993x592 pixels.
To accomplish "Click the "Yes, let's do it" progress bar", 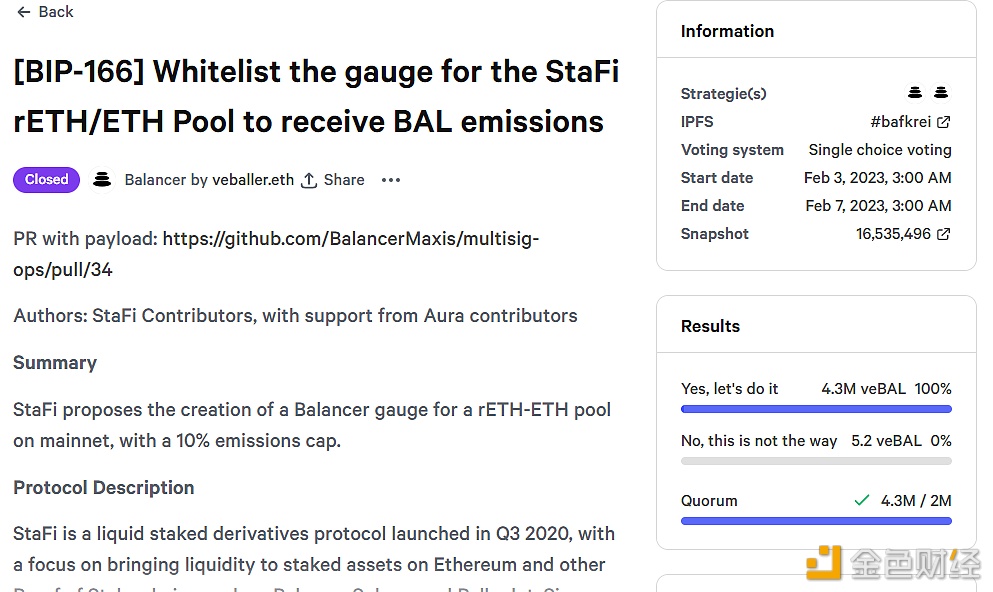I will 816,409.
